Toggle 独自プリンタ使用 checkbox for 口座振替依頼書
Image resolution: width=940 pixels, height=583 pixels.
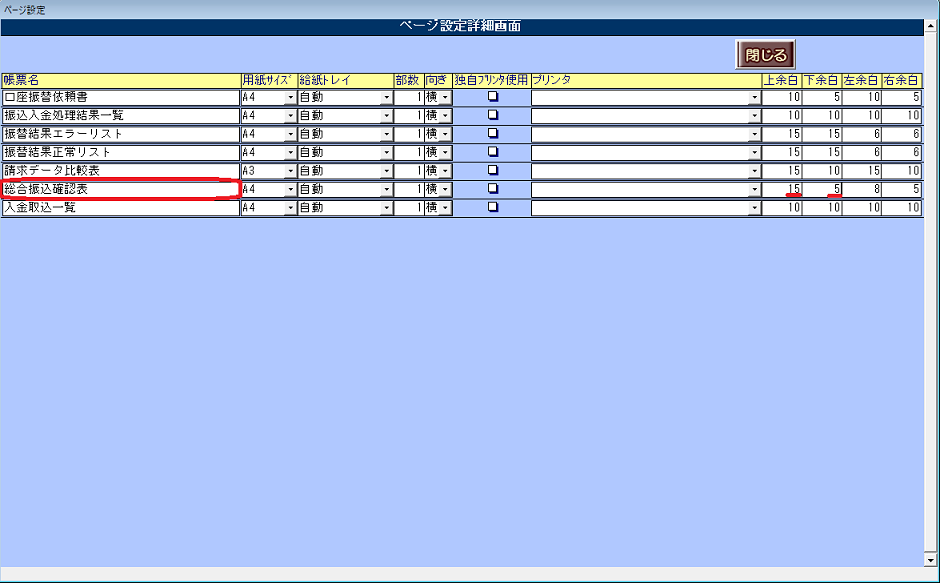click(x=492, y=98)
